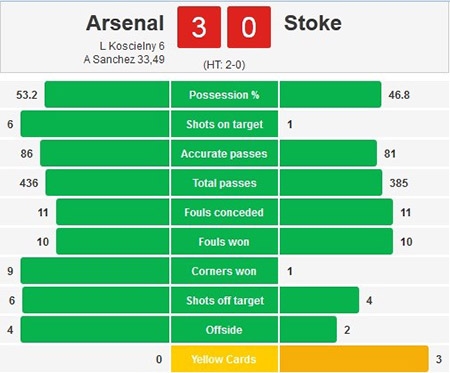Select the Fouls won label
This screenshot has height=373, width=450.
point(224,241)
